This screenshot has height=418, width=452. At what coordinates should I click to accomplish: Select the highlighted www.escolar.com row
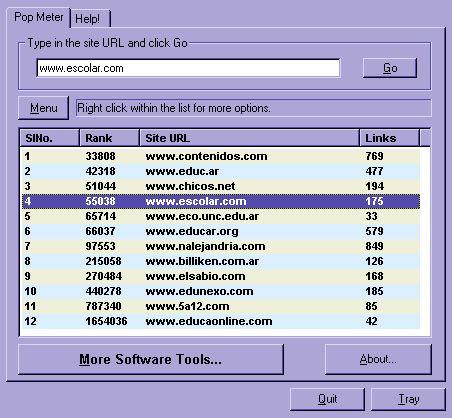pyautogui.click(x=221, y=201)
